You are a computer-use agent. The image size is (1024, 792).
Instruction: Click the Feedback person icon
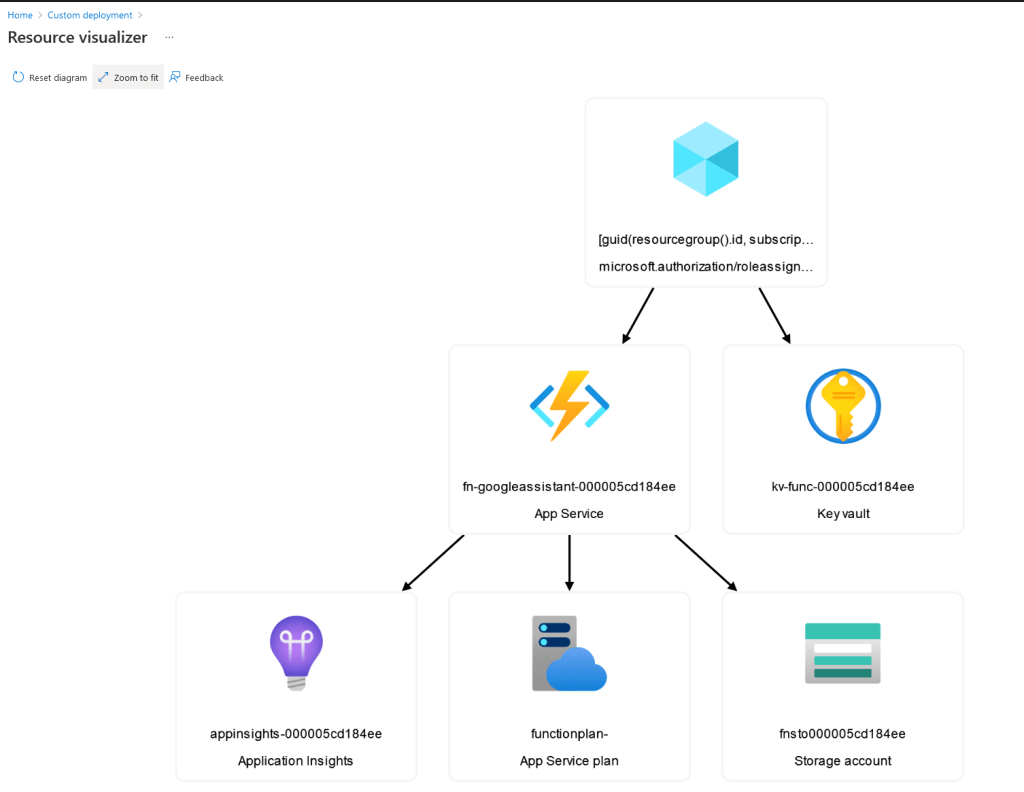[175, 77]
